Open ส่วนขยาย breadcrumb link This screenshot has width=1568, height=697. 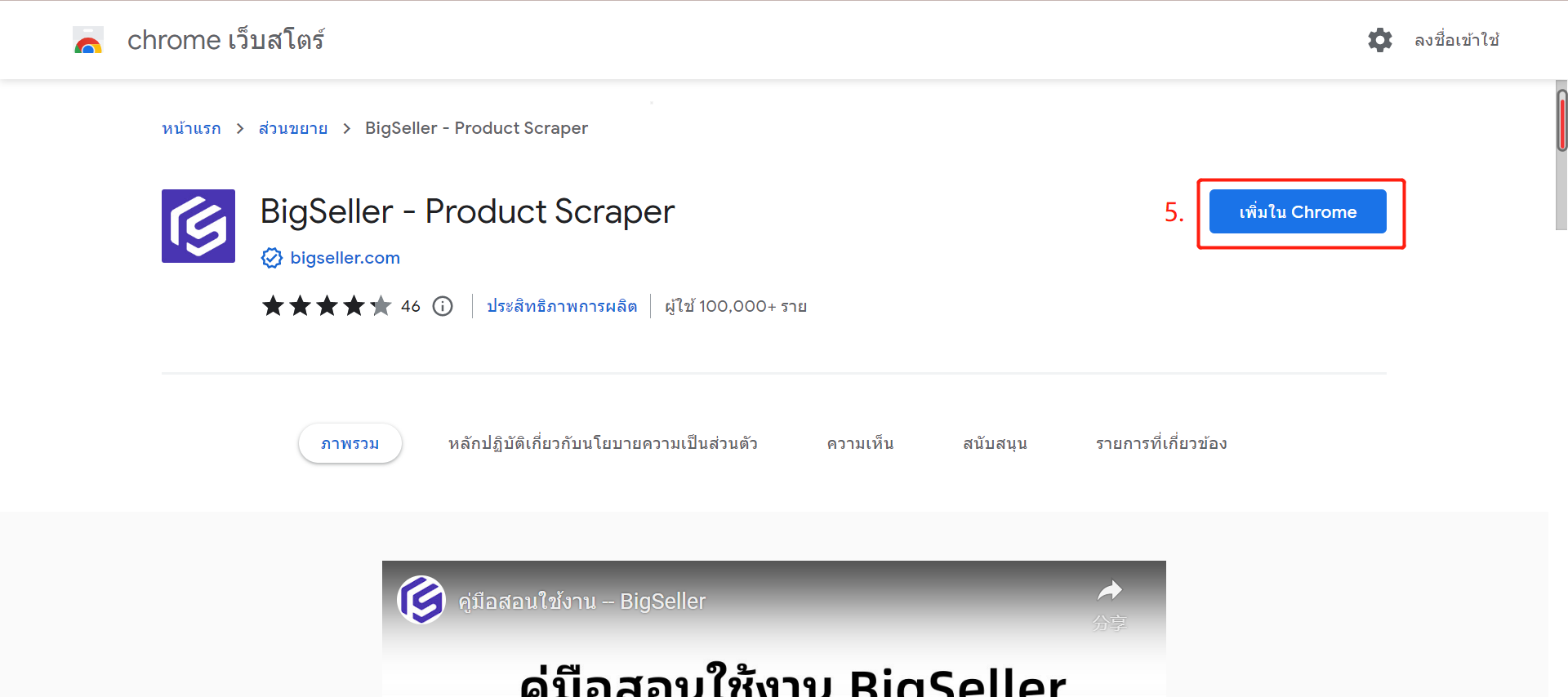click(x=293, y=129)
